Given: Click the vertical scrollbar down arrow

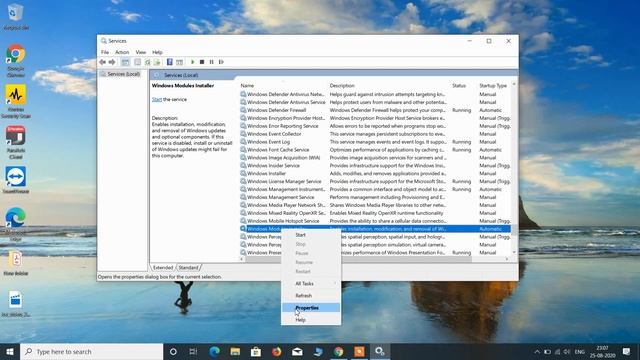Looking at the screenshot, I should pos(514,253).
